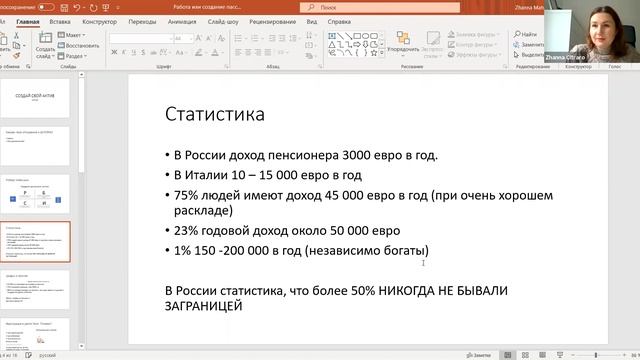Open the Вставка ribbon tab

60,22
